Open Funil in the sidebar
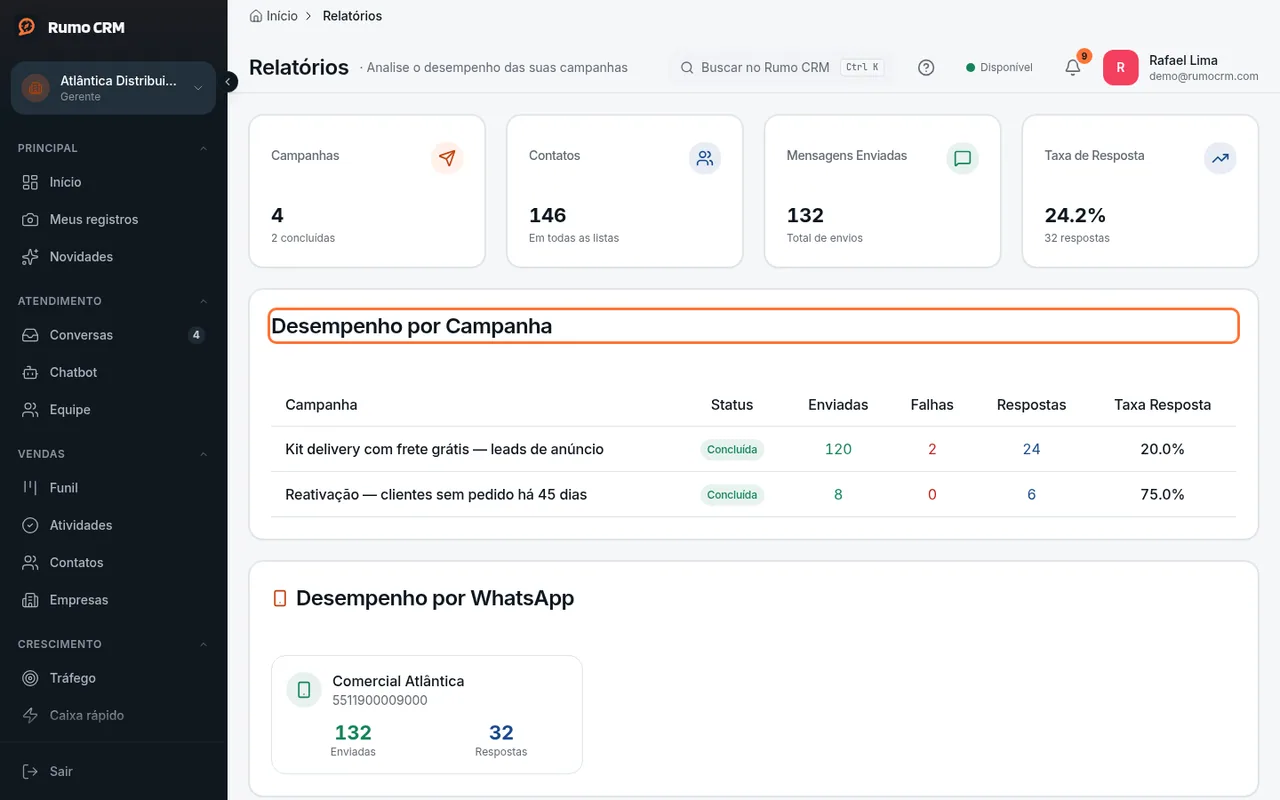 pyautogui.click(x=113, y=488)
